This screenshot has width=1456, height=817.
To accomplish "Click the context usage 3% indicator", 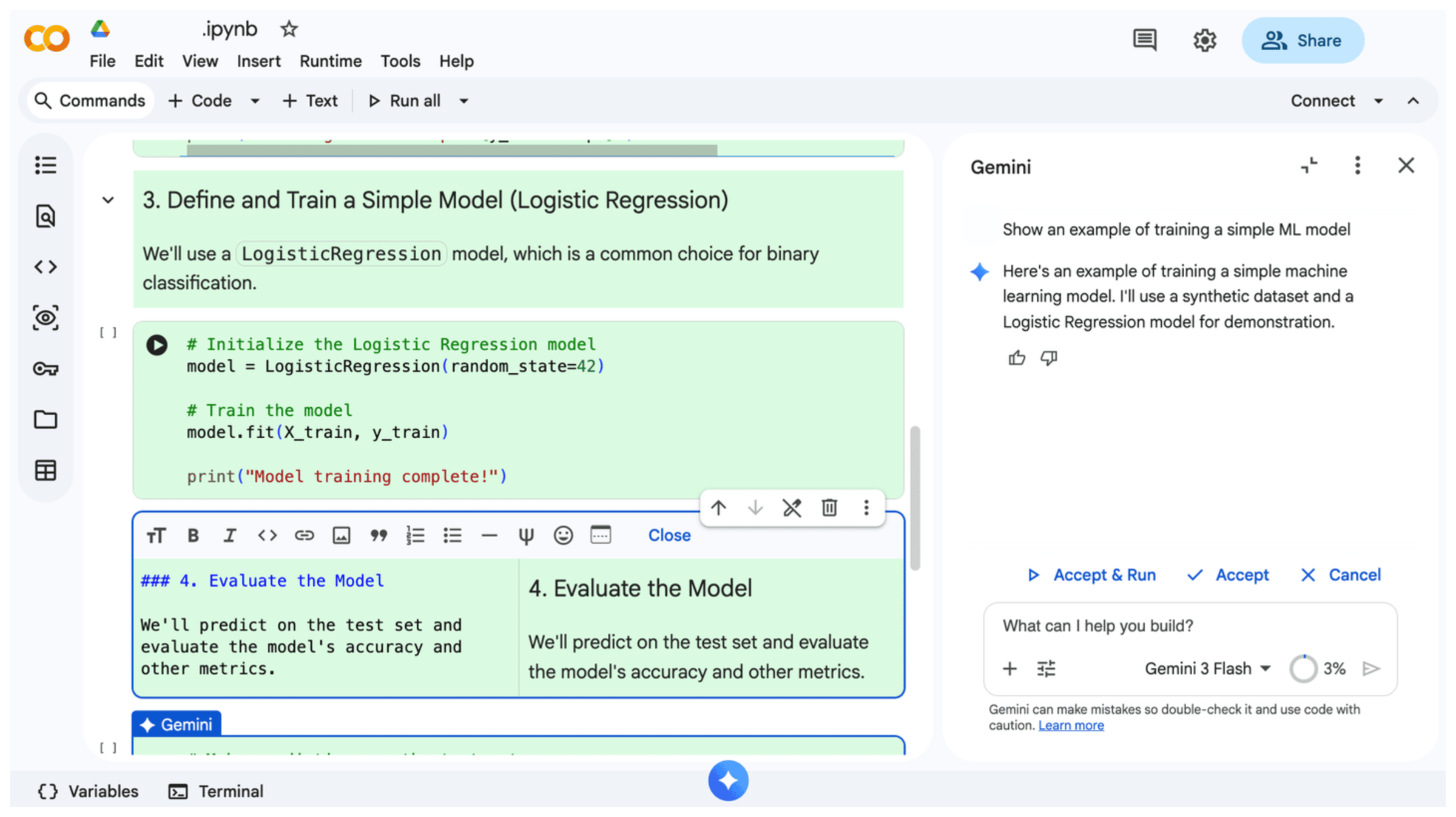I will (x=1318, y=669).
